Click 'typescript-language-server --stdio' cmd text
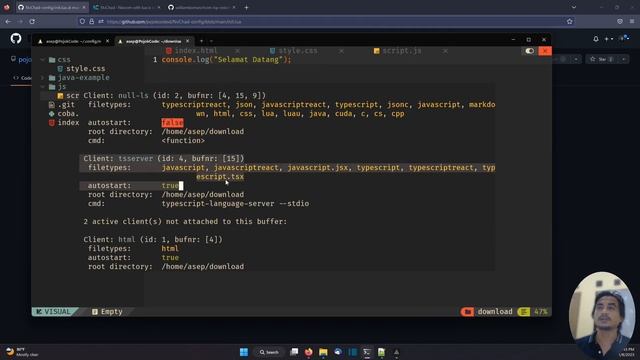The height and width of the screenshot is (360, 640). [x=235, y=204]
